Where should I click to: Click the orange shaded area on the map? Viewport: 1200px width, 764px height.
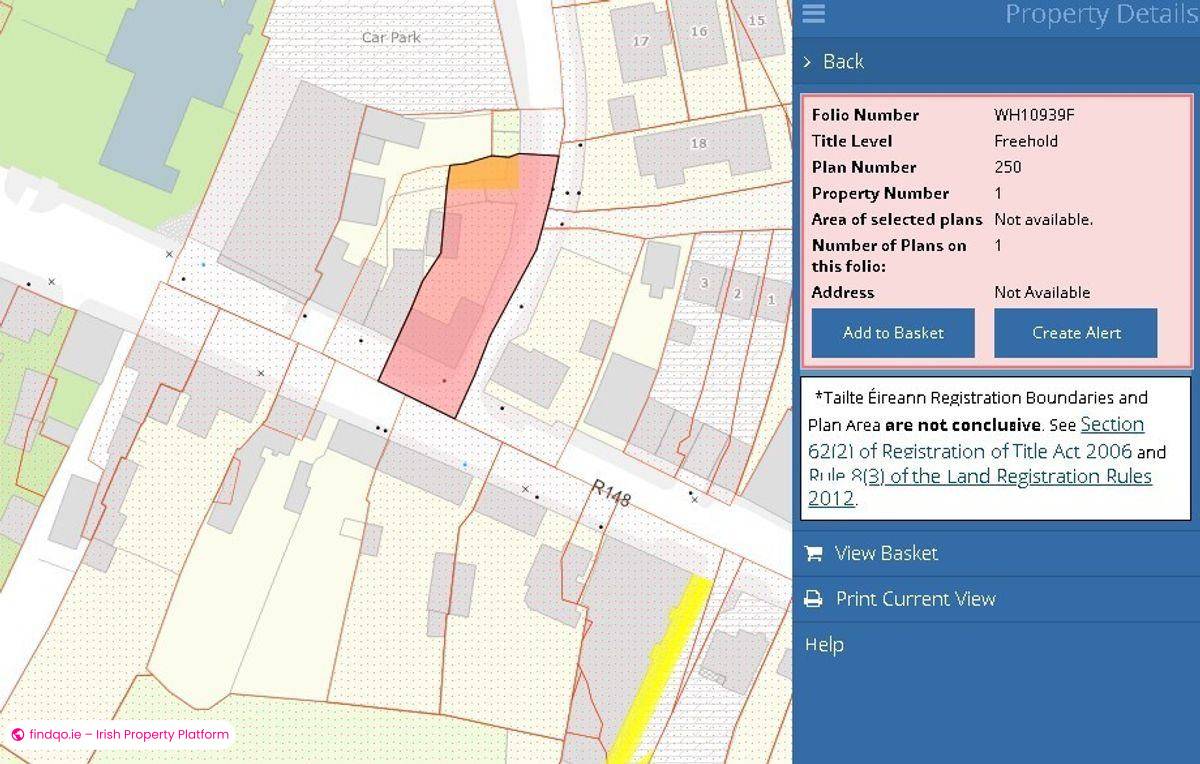[x=483, y=174]
